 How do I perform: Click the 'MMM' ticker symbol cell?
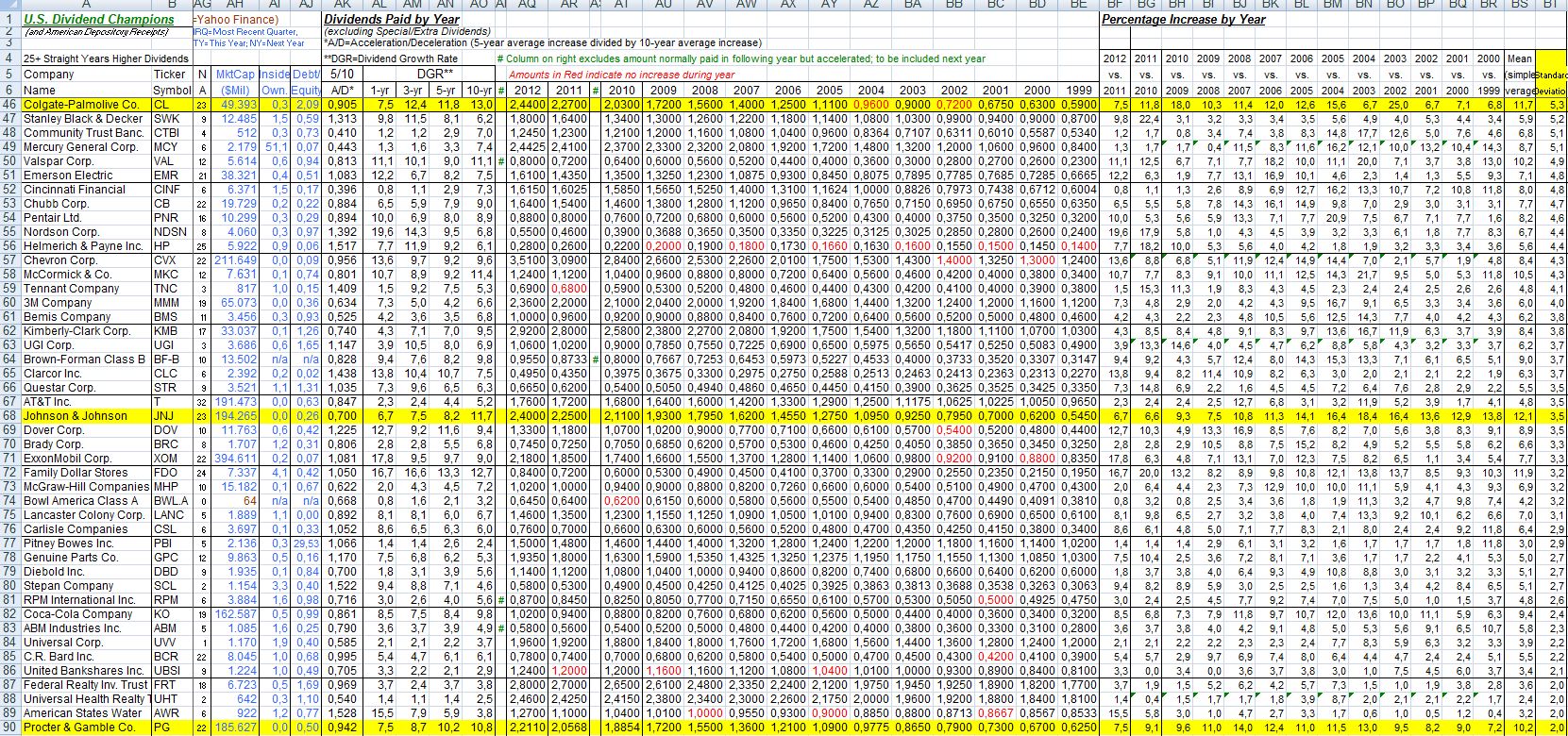tap(171, 303)
